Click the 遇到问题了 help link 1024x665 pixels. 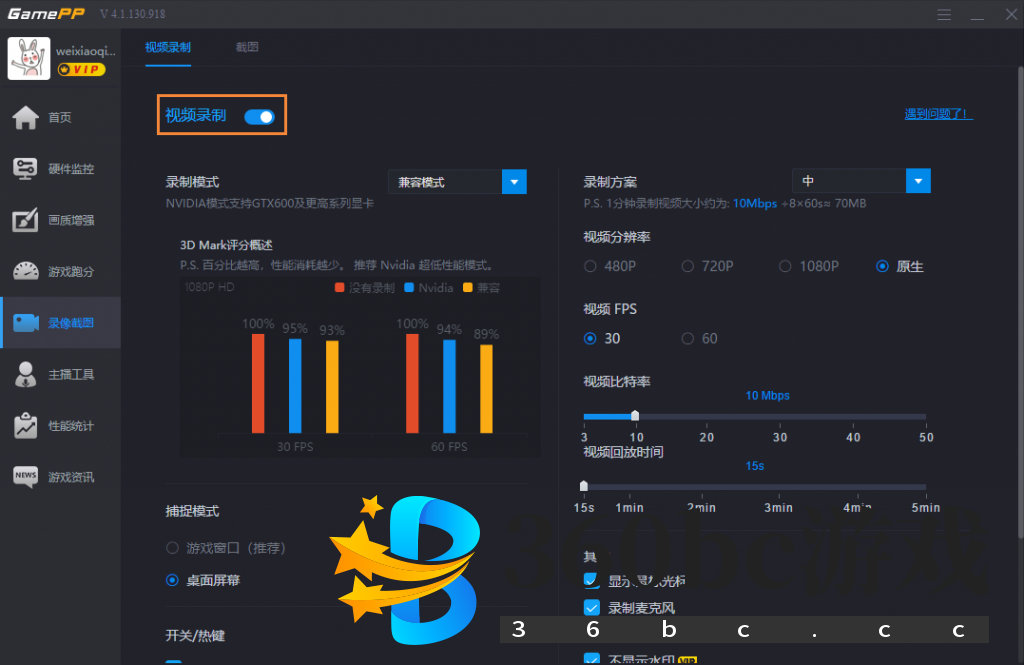point(936,114)
